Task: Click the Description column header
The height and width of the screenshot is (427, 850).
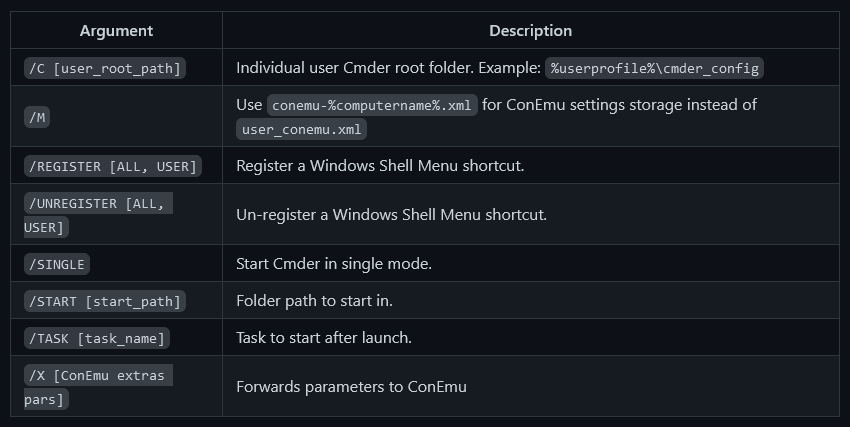Action: coord(530,31)
